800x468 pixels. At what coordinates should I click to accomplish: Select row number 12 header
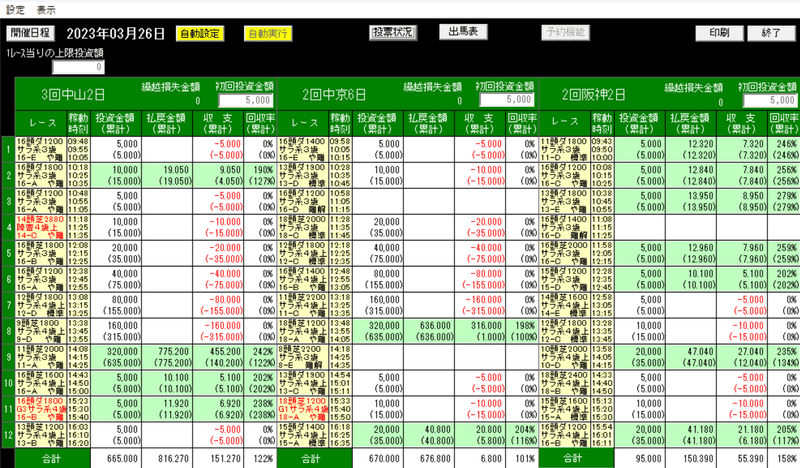point(8,435)
